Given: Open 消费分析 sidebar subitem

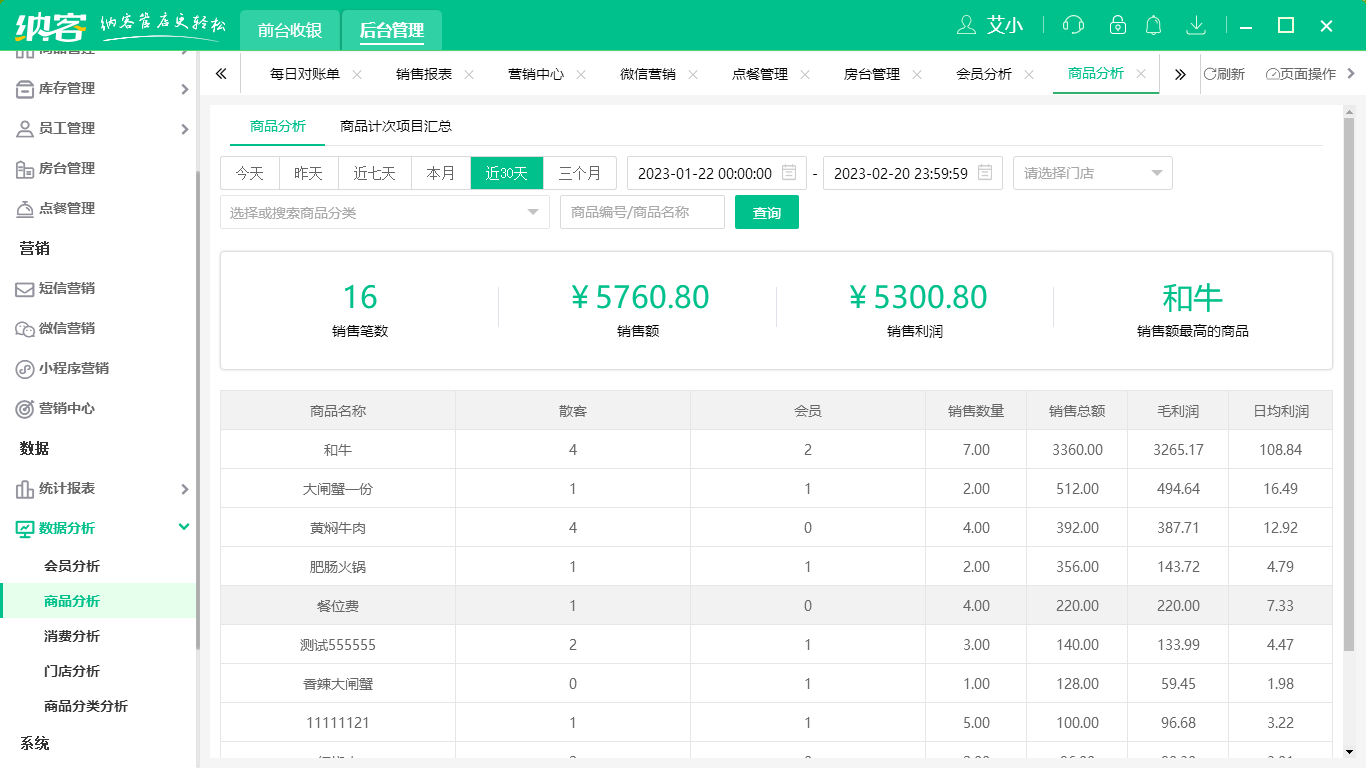Looking at the screenshot, I should pos(72,636).
